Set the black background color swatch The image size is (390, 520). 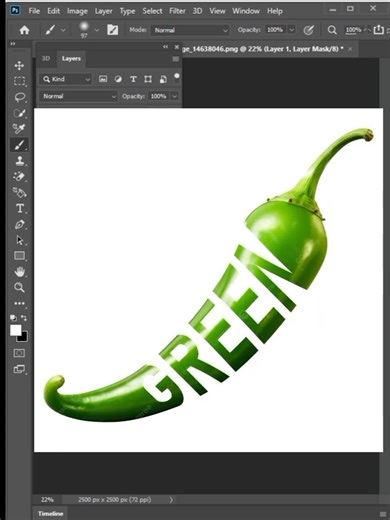[x=24, y=338]
